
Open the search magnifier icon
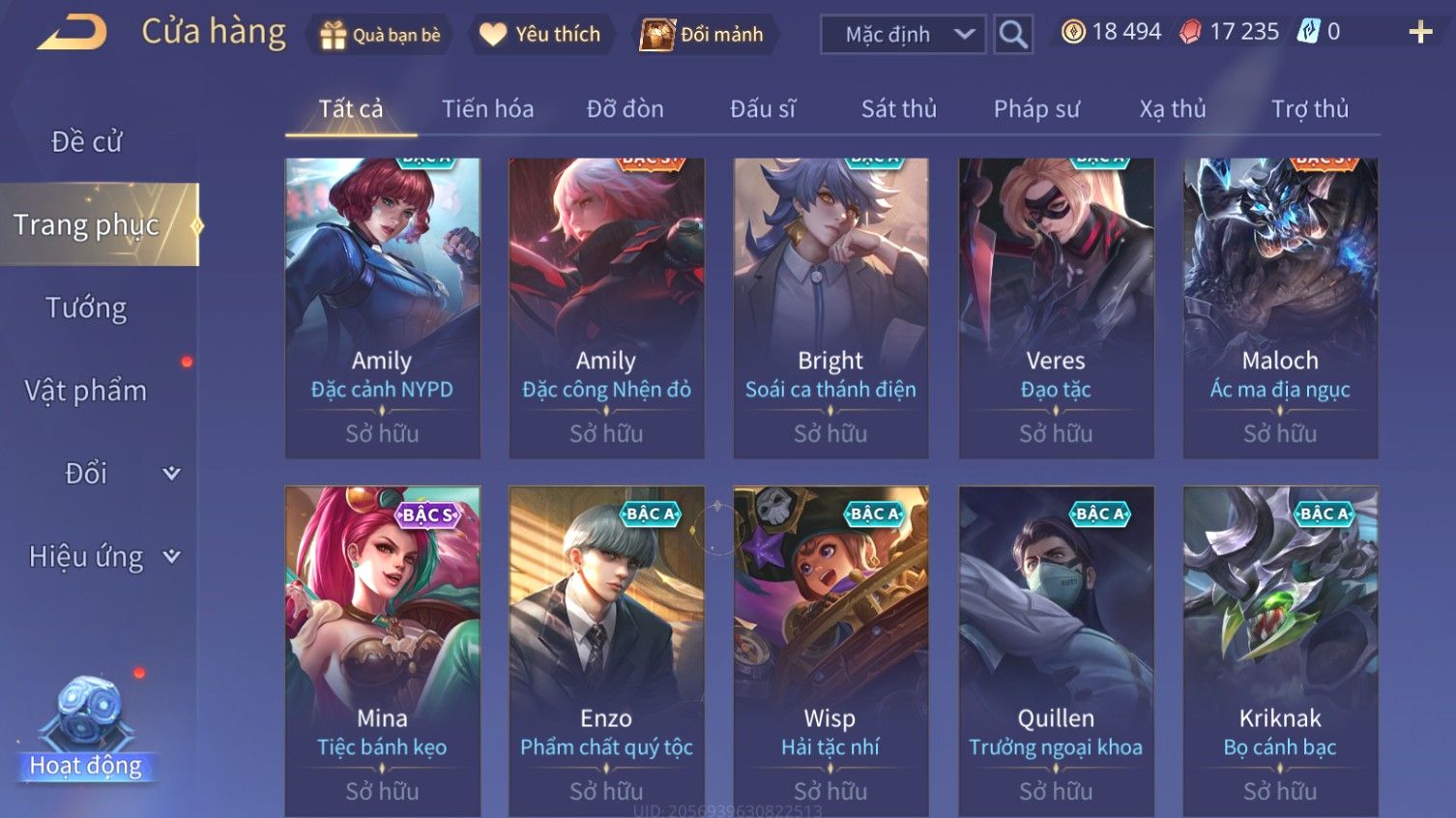[1013, 35]
